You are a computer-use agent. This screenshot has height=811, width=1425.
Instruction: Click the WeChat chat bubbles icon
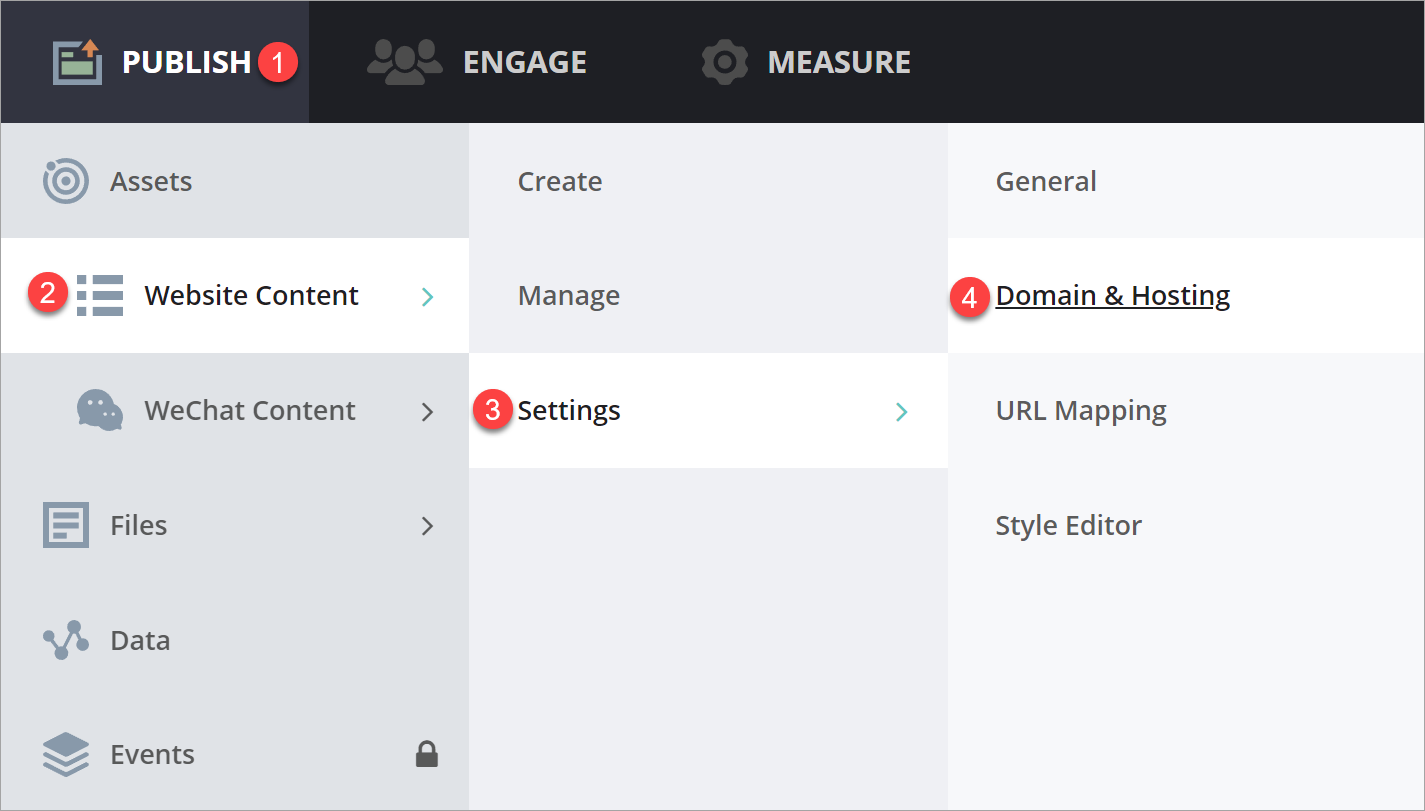100,410
